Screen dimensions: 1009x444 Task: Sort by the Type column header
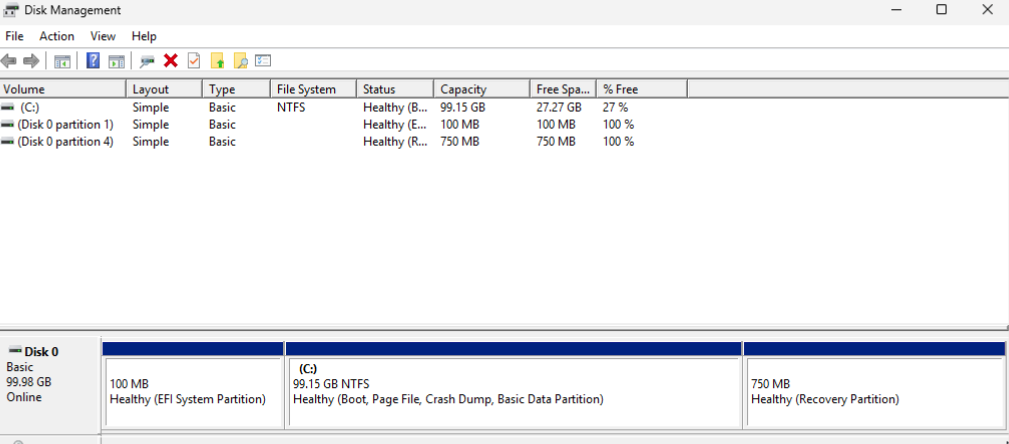(x=236, y=89)
